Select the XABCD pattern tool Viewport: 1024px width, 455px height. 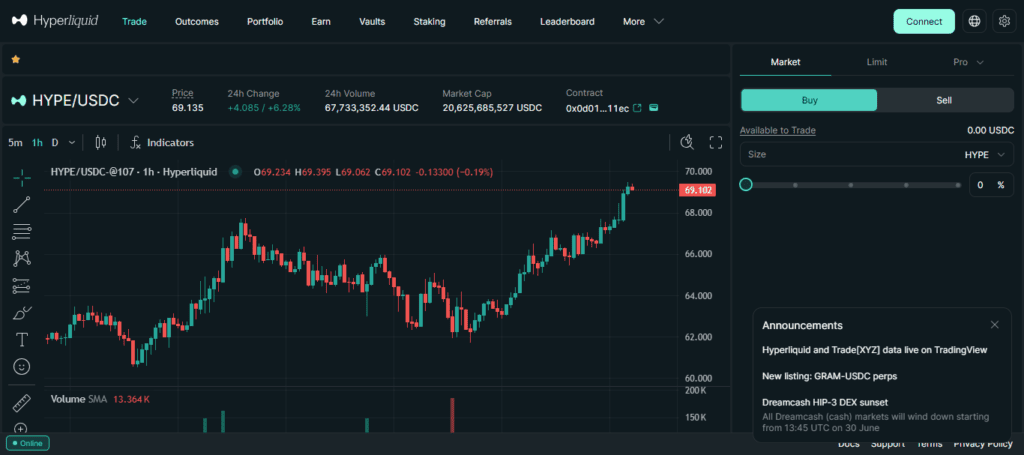(22, 259)
